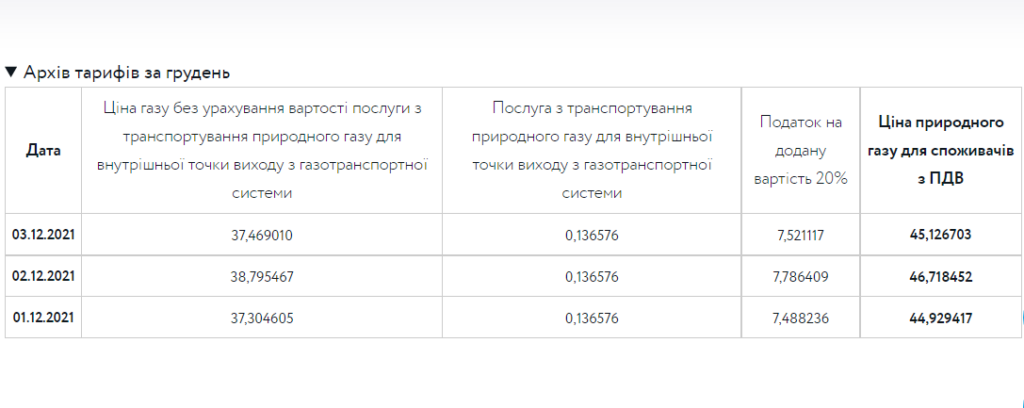This screenshot has width=1024, height=408.
Task: Click the gas price value 37,304605
Action: tap(262, 319)
